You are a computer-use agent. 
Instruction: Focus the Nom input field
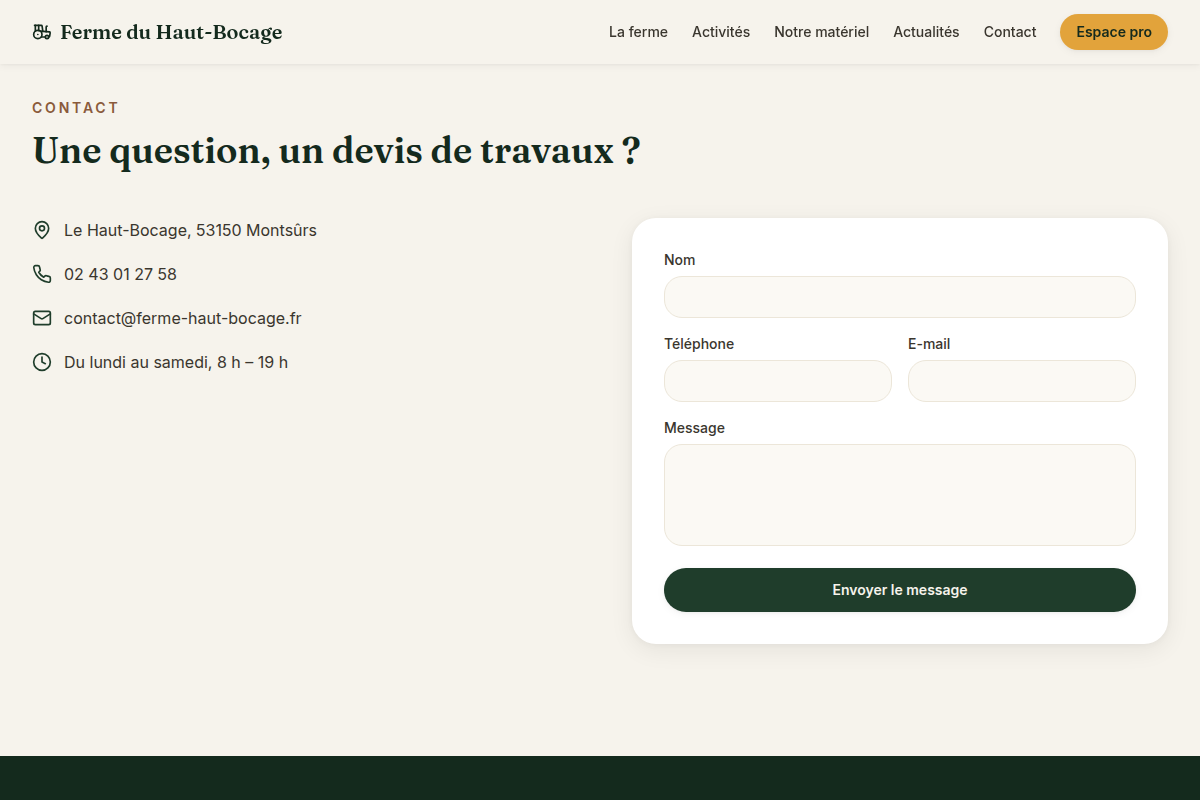point(900,297)
